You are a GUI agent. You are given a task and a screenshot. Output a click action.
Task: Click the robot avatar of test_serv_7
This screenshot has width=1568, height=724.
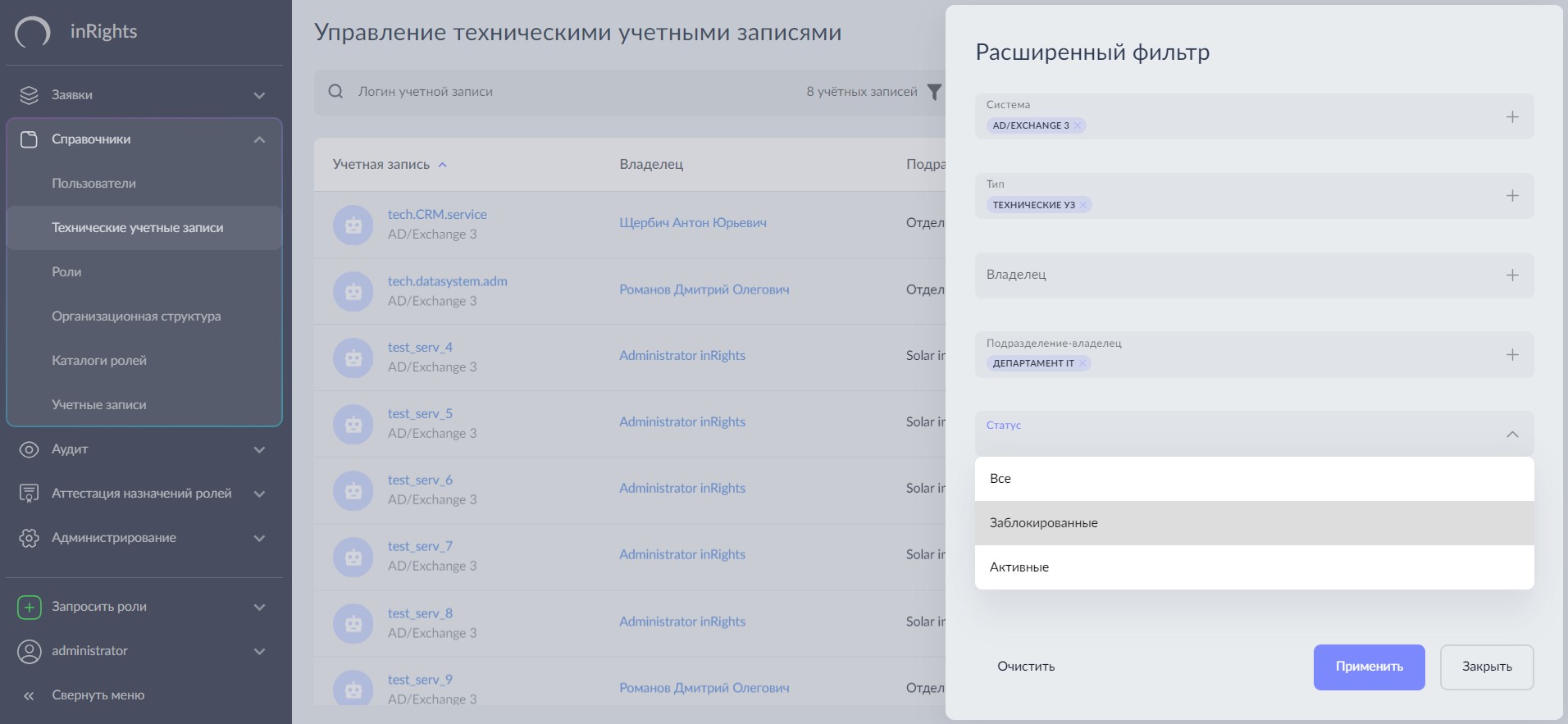[x=353, y=557]
